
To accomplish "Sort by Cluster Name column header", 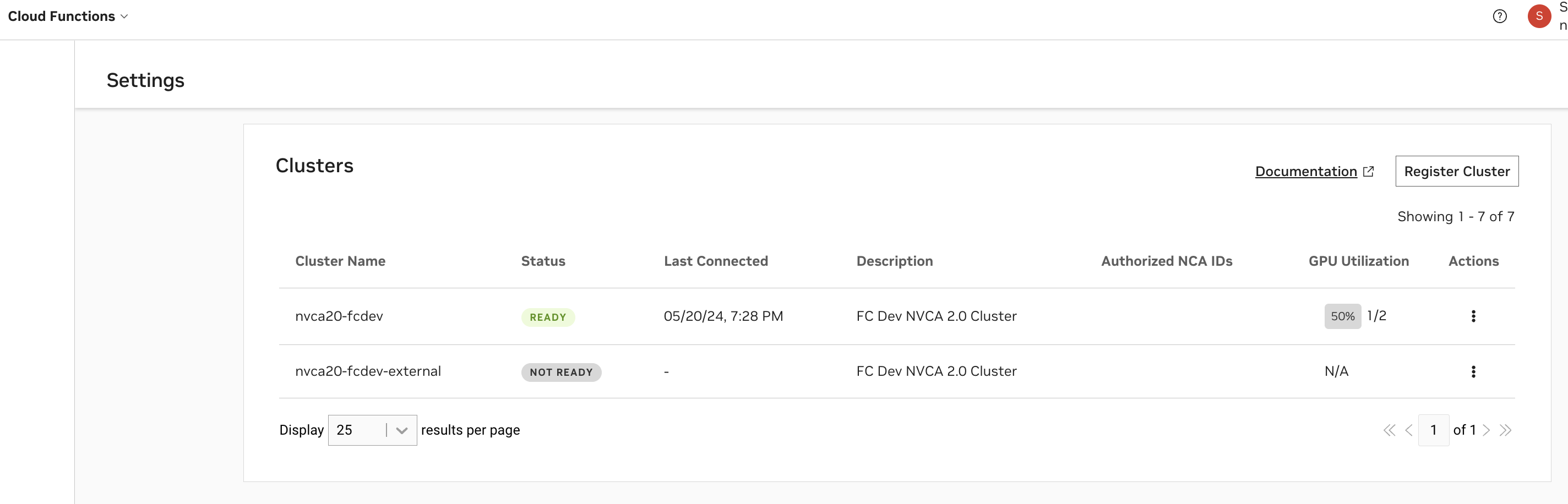I will 340,261.
